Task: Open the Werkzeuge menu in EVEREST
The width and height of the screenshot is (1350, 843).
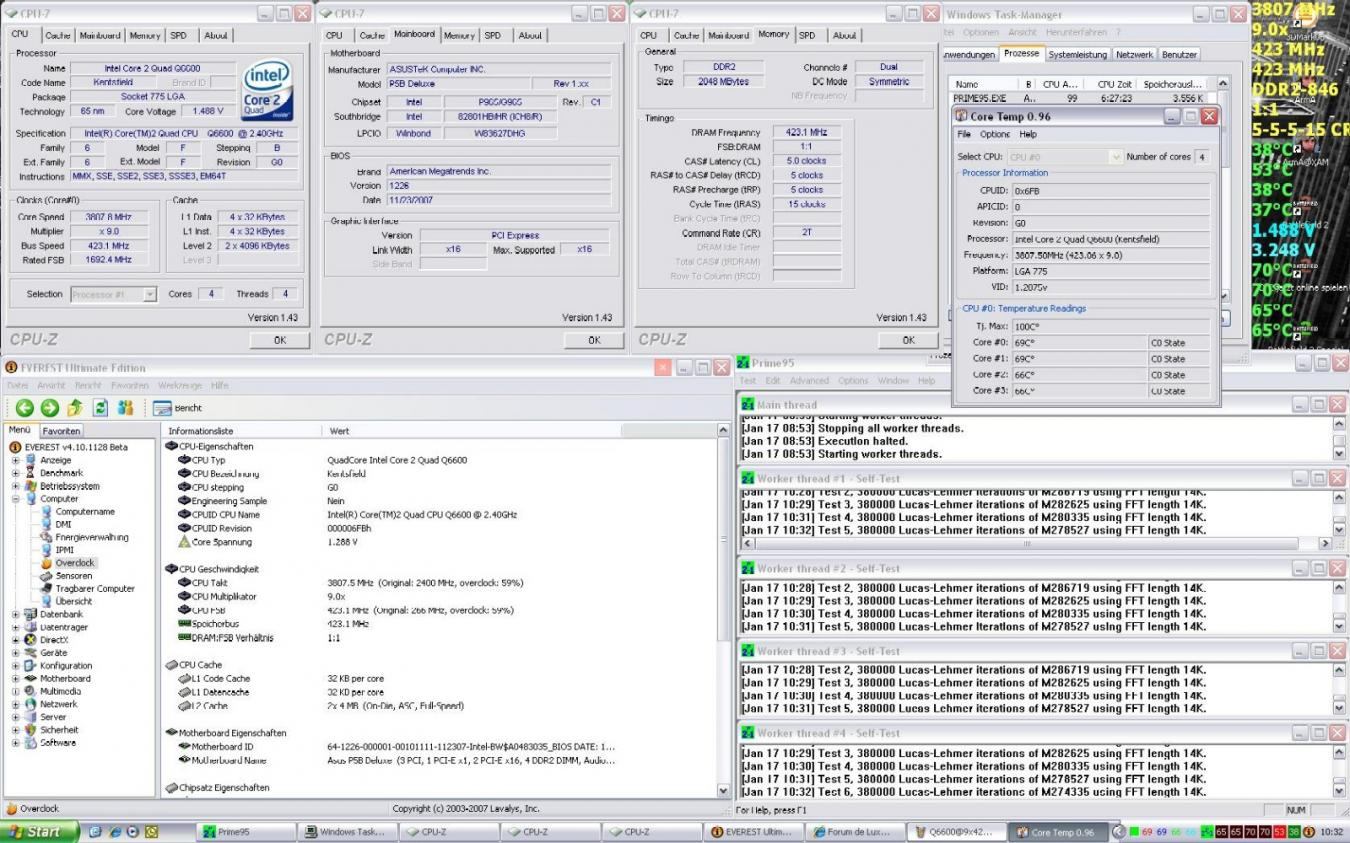Action: 180,385
